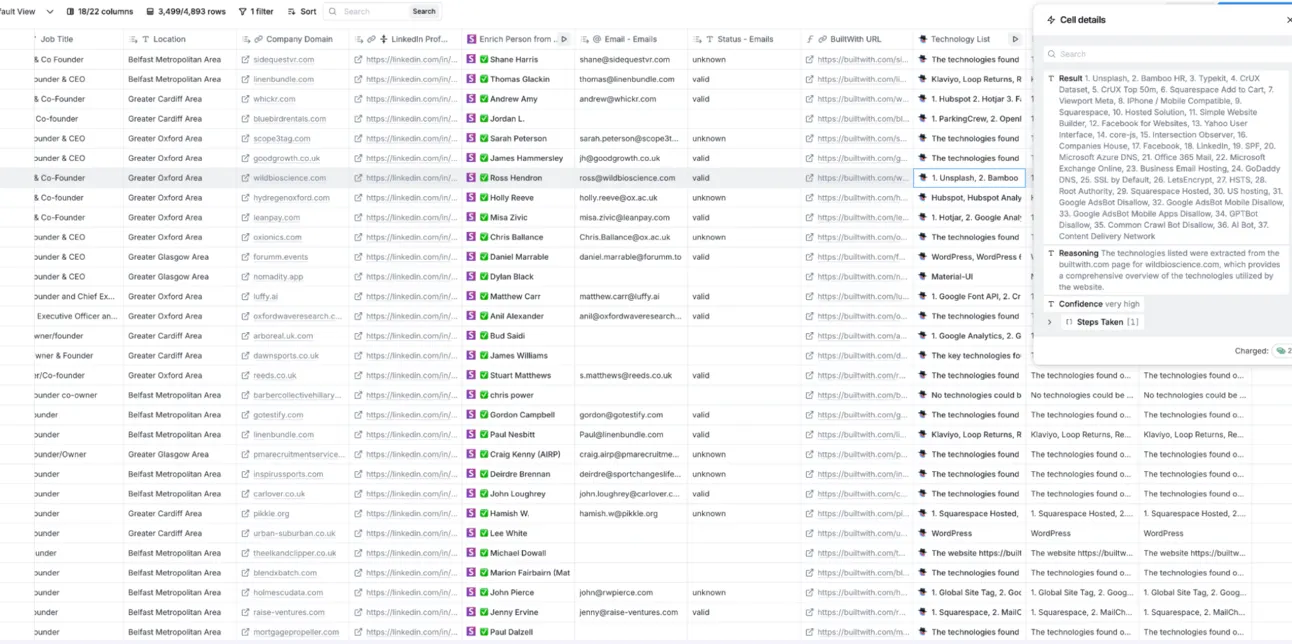
Task: Open LinkedIn link icon in Shane Harris row
Action: [358, 60]
